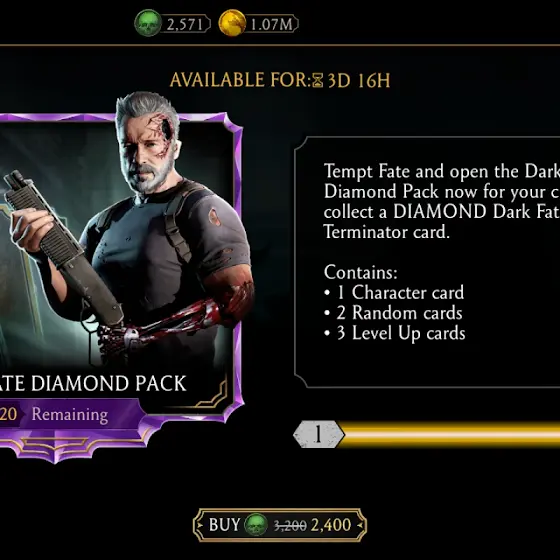Click the hourglass timer icon
The width and height of the screenshot is (560, 560).
pyautogui.click(x=318, y=80)
